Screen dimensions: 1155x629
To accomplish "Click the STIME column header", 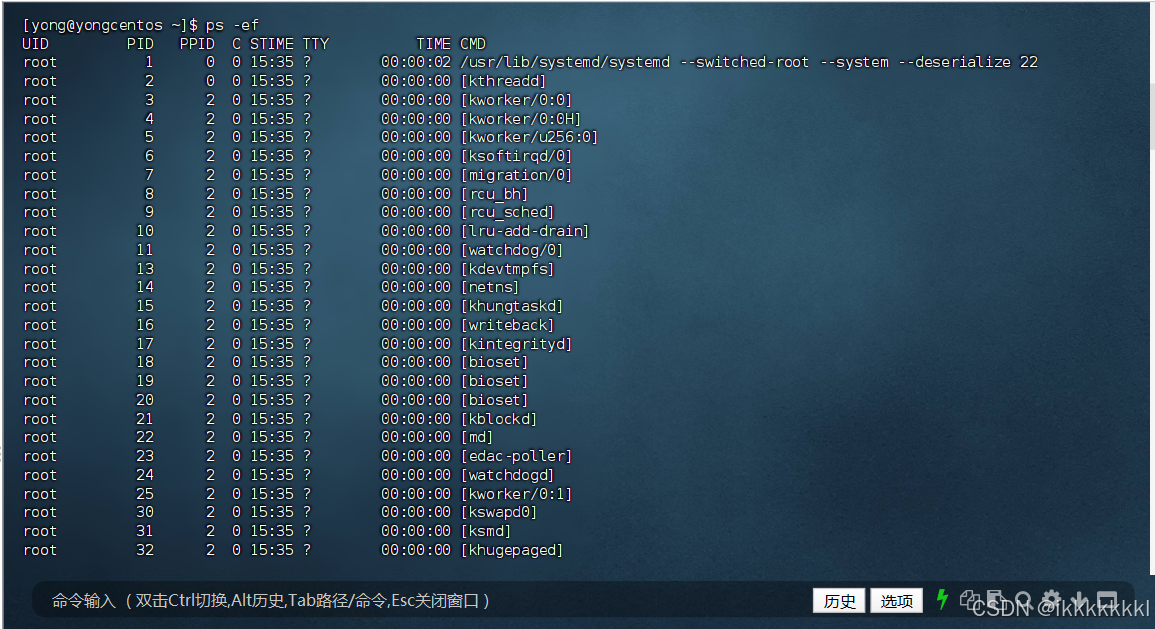I will (272, 43).
